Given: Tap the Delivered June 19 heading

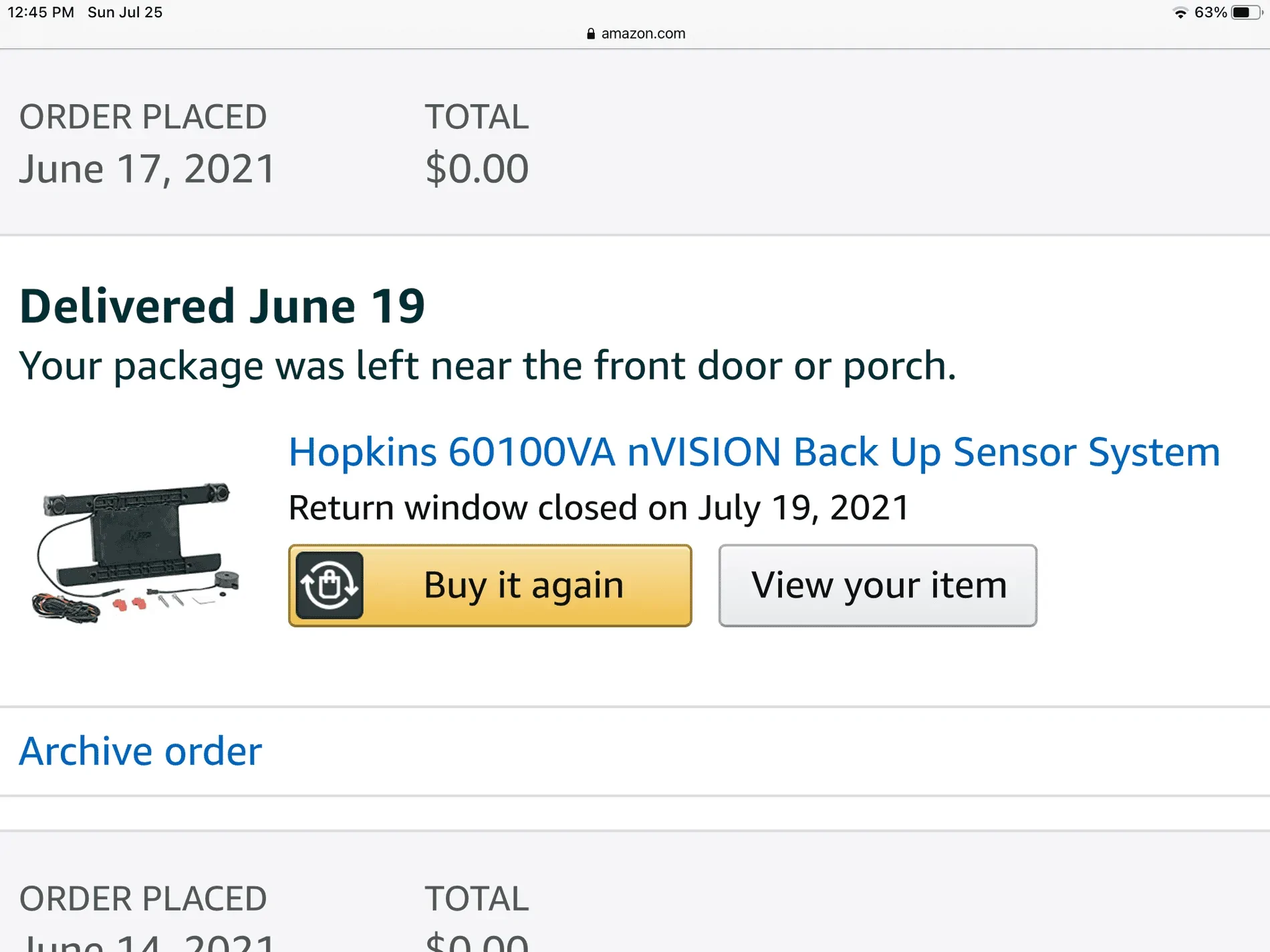Looking at the screenshot, I should [x=222, y=307].
